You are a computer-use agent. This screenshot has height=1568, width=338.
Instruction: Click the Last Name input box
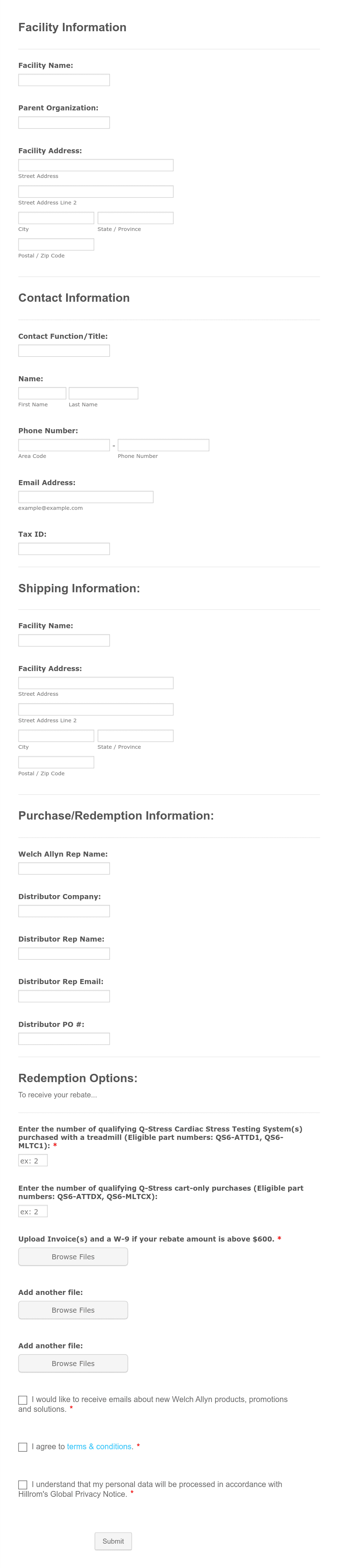(104, 393)
